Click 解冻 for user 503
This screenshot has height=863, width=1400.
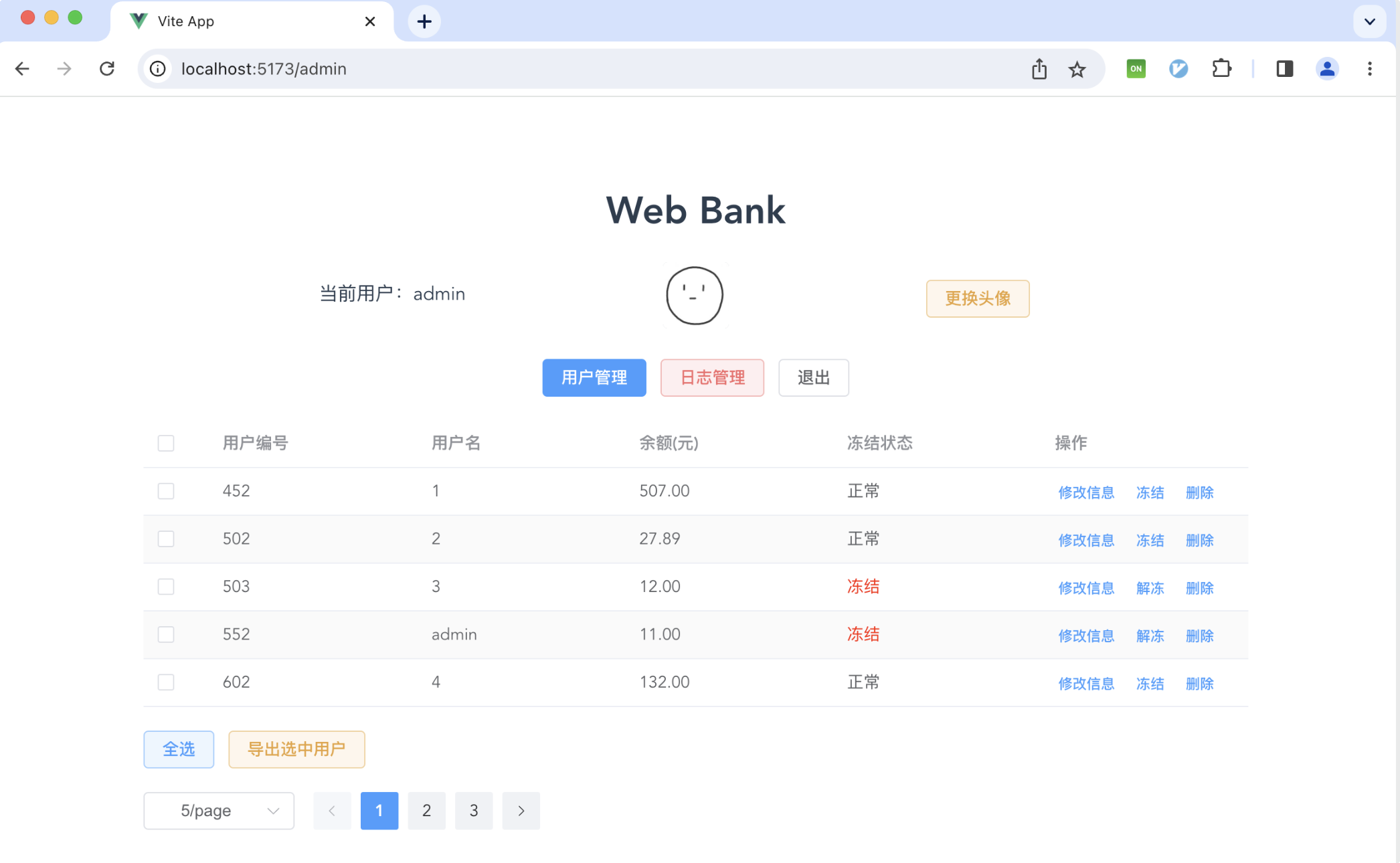pyautogui.click(x=1150, y=588)
